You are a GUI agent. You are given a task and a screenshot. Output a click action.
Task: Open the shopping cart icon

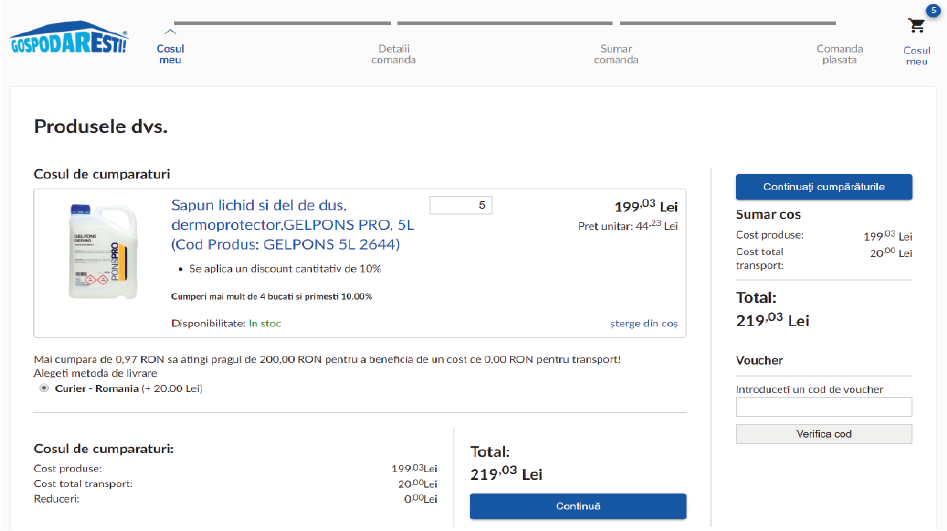click(x=916, y=26)
